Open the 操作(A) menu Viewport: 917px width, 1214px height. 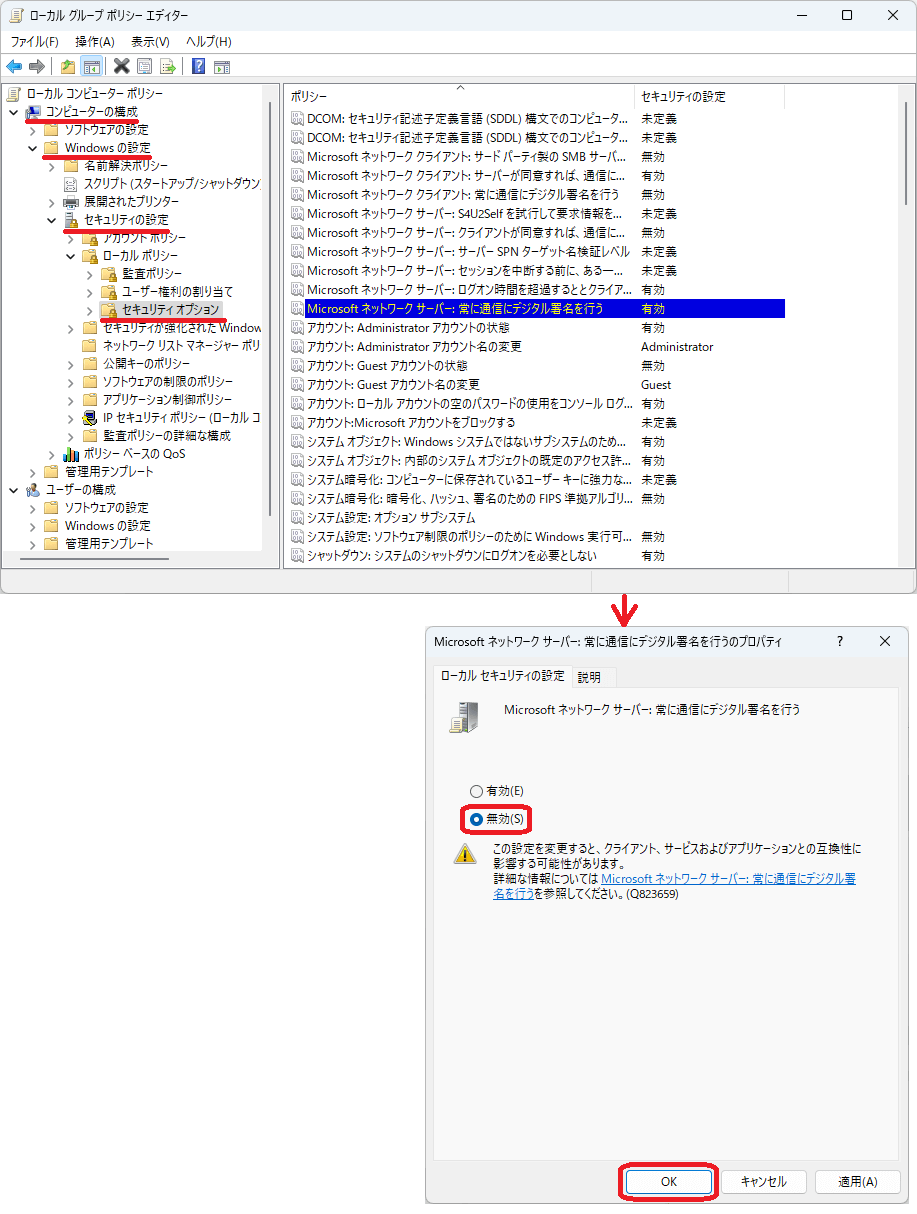[95, 41]
